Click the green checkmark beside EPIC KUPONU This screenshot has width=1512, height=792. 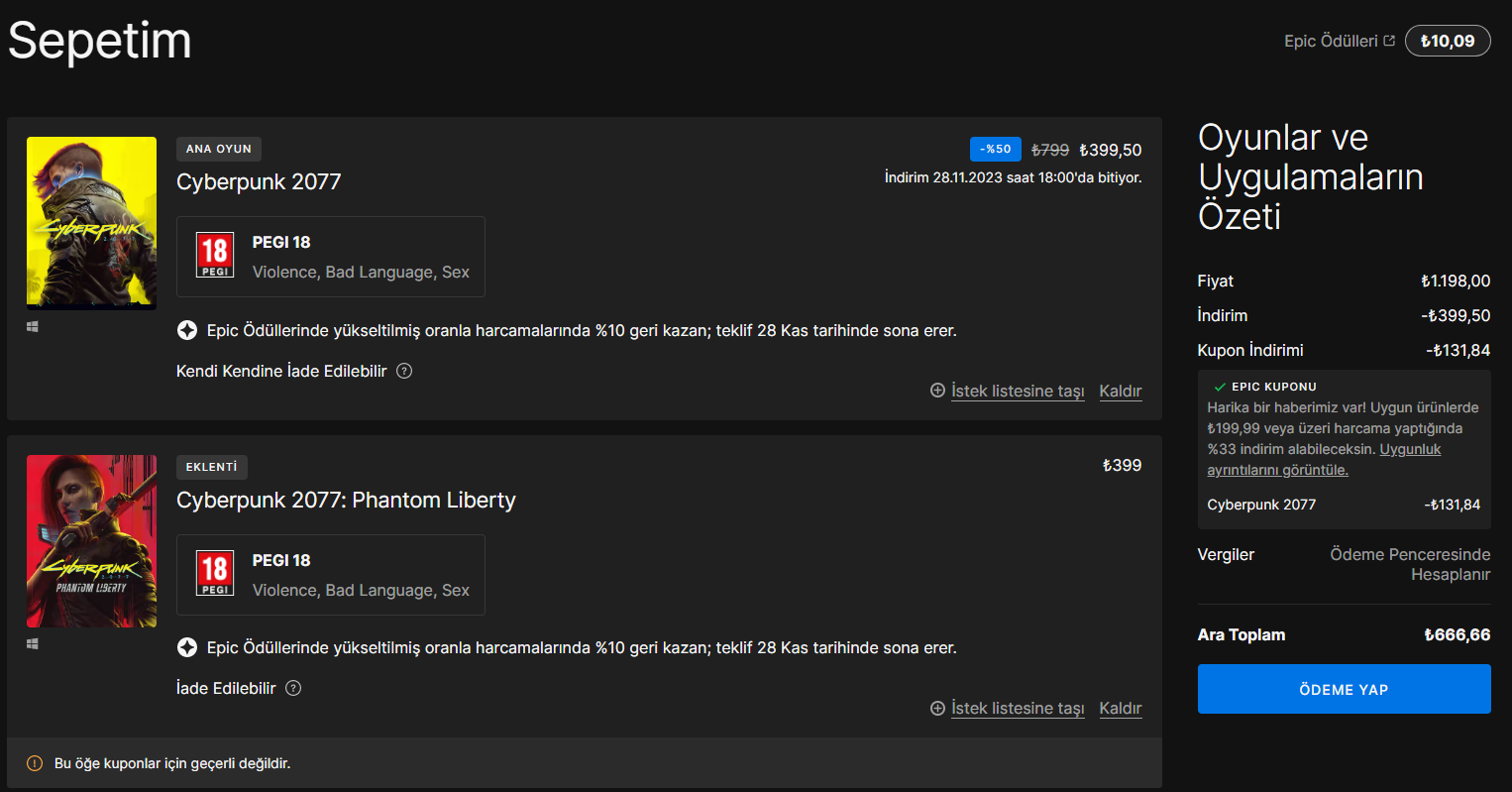point(1220,387)
